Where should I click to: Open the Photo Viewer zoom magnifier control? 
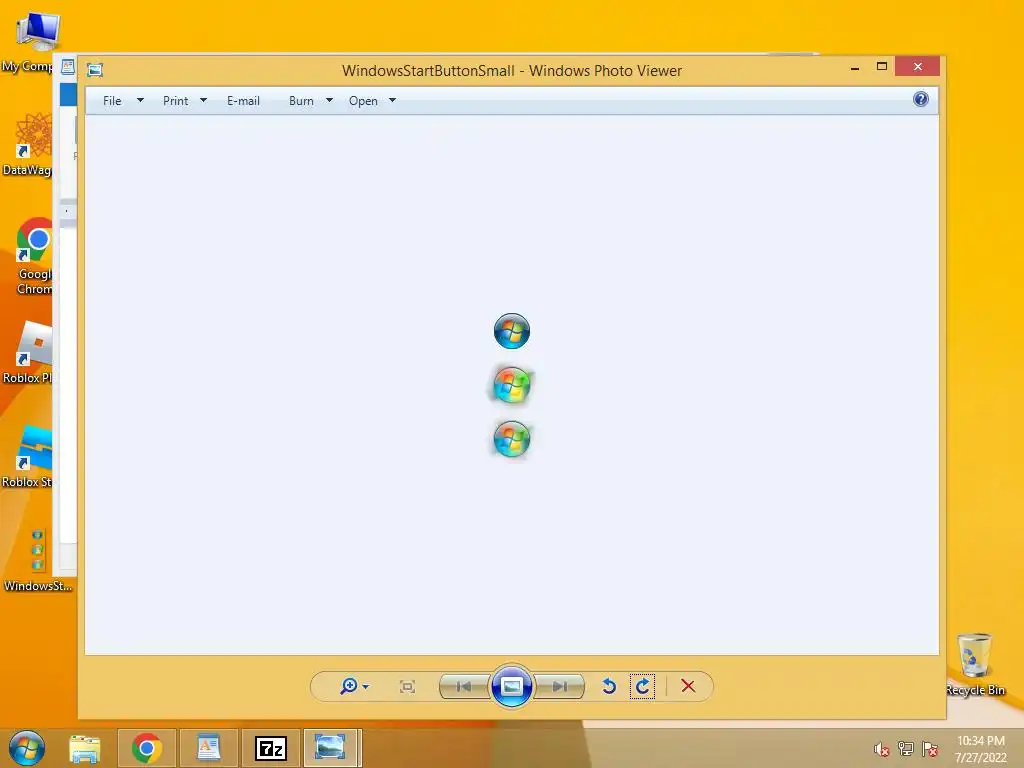pos(349,686)
